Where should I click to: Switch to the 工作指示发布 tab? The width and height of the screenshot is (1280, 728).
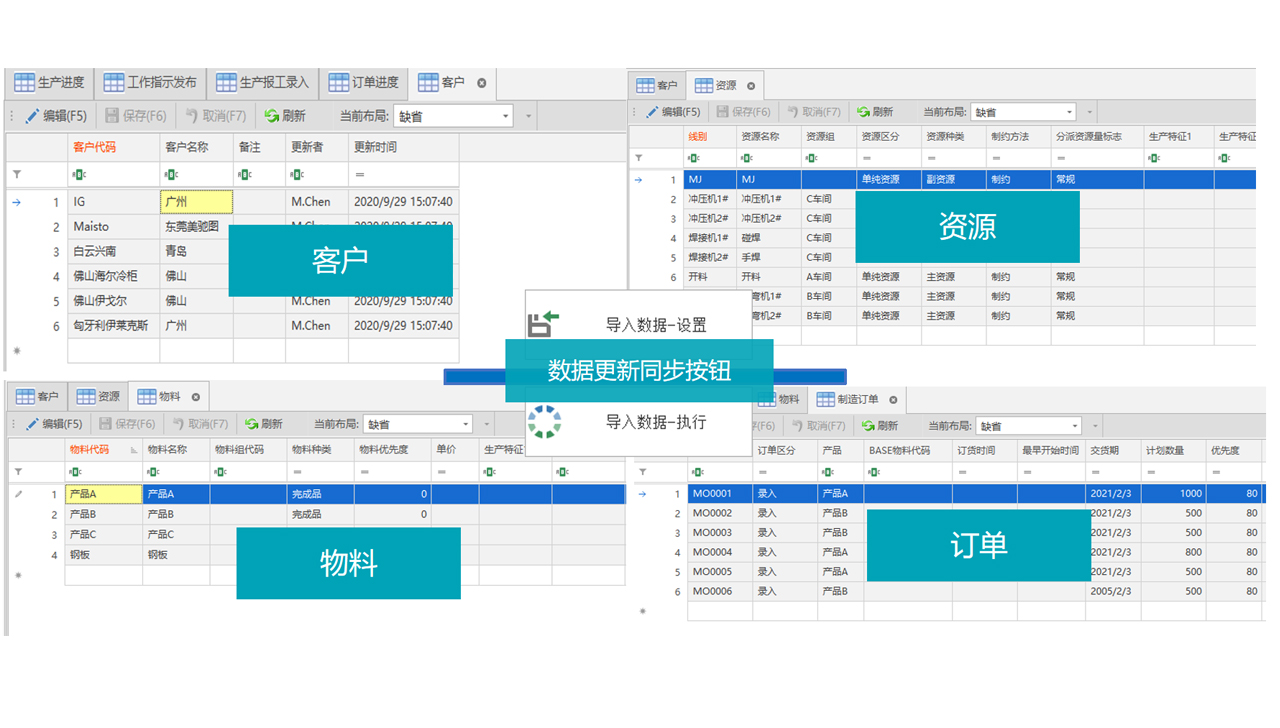pyautogui.click(x=150, y=83)
